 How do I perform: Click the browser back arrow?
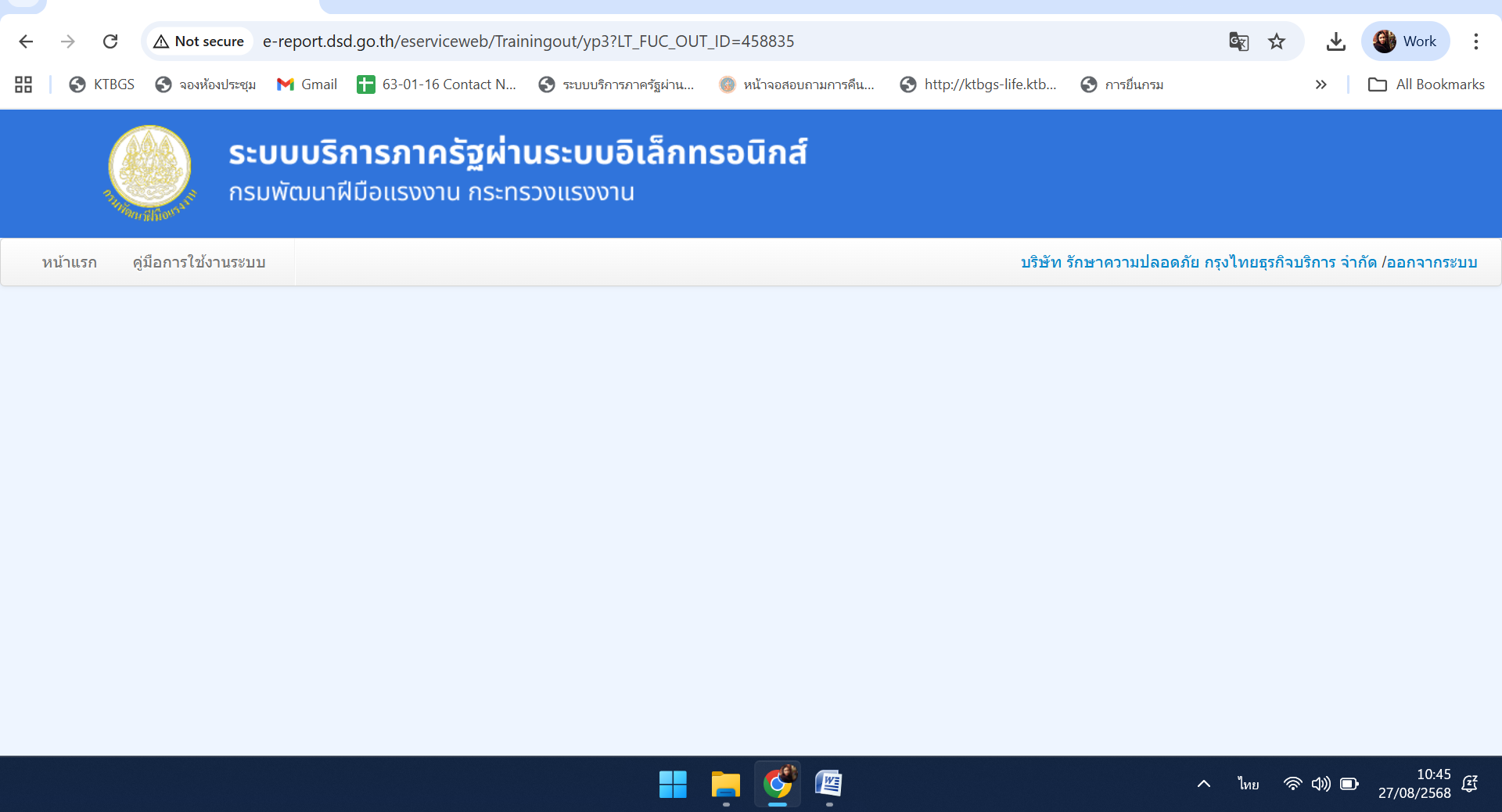click(x=26, y=41)
